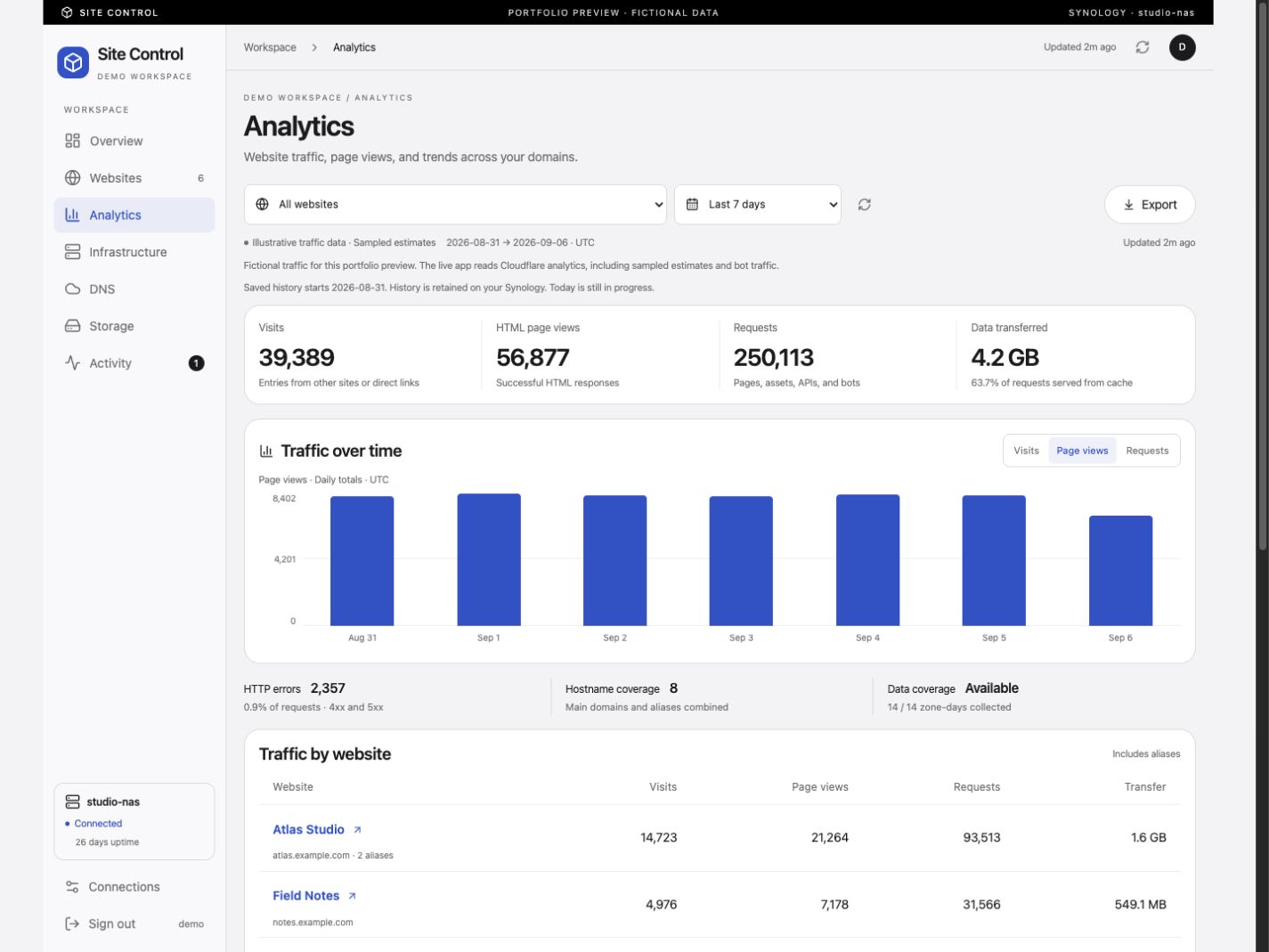Click the Overview grid icon in sidebar

[x=73, y=141]
